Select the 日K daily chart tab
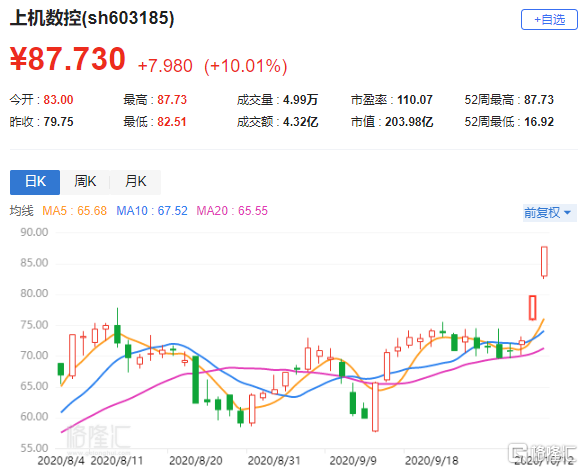Image resolution: width=583 pixels, height=470 pixels. (35, 182)
